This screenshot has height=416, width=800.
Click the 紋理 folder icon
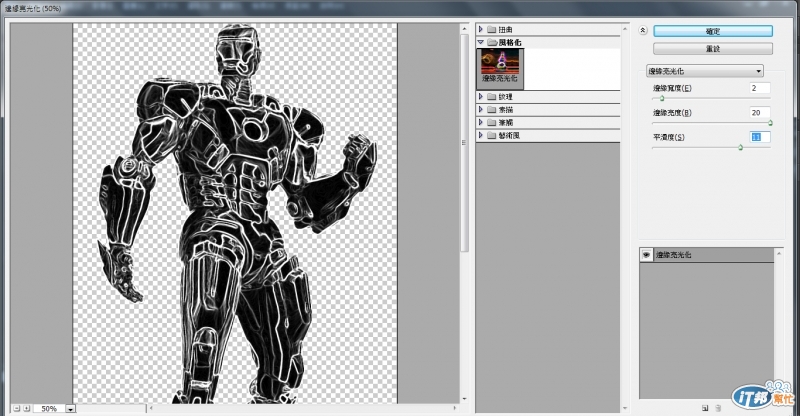point(491,96)
